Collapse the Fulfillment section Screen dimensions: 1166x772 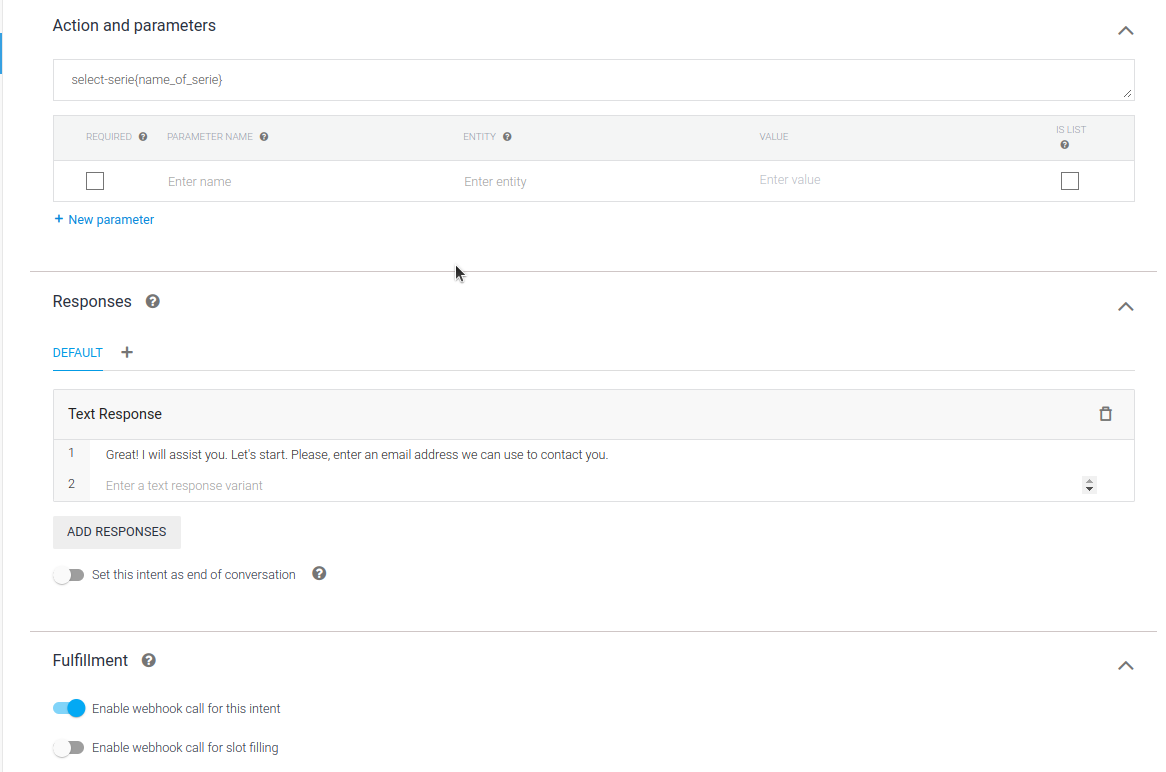(1125, 666)
